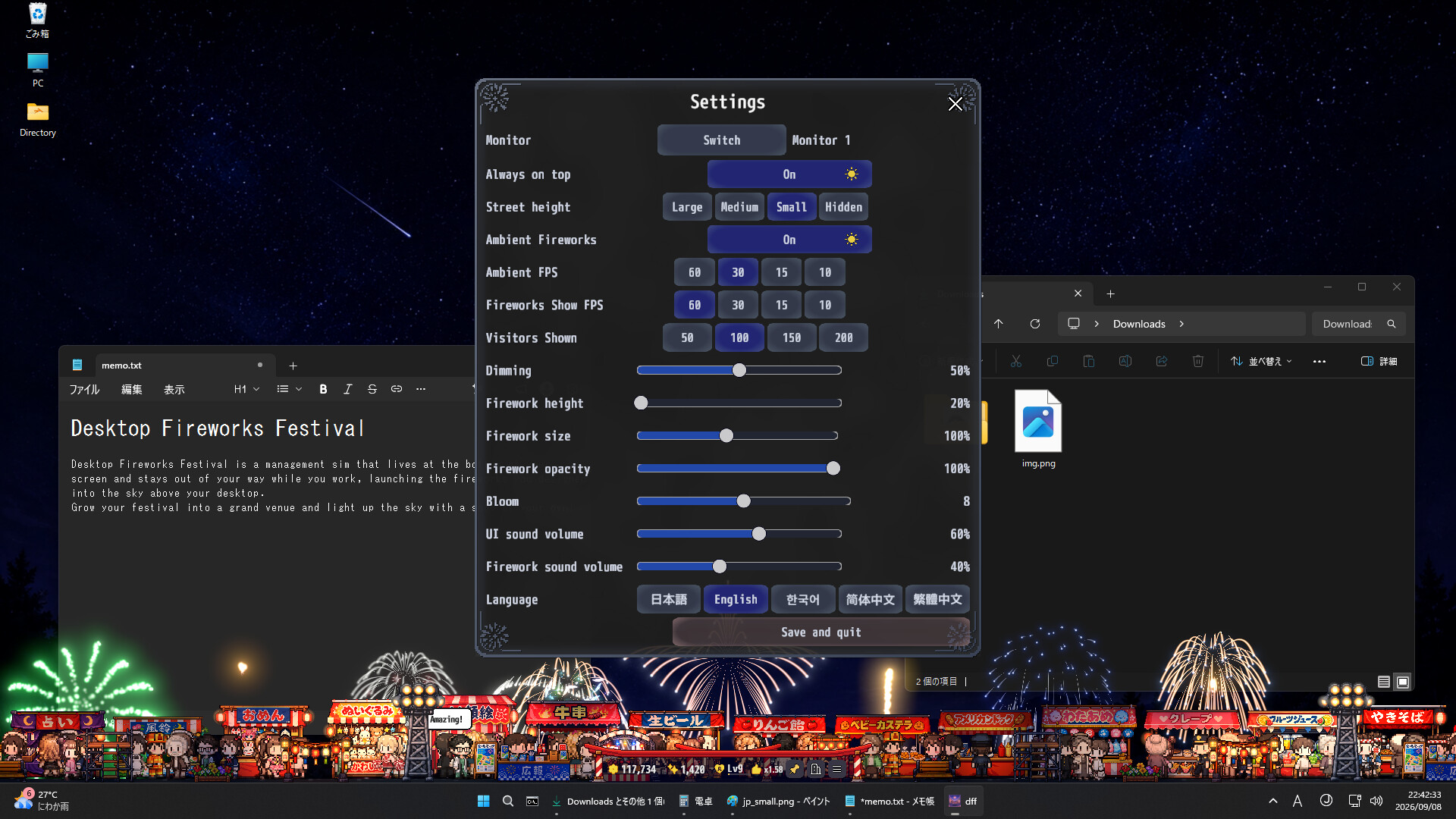Insert link via Notepad toolbar icon
The image size is (1456, 819).
click(x=396, y=389)
